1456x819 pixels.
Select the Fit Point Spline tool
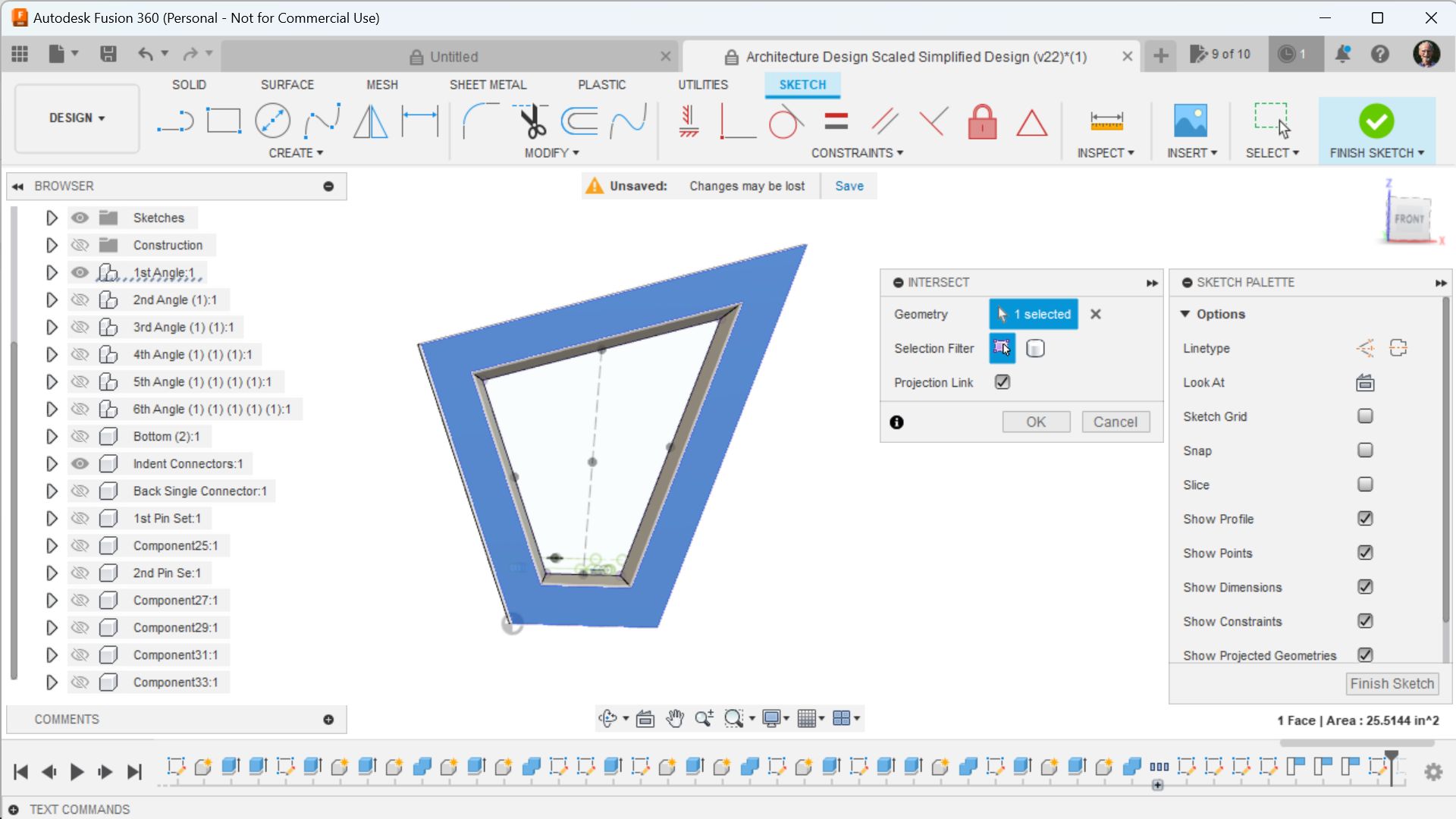pos(322,121)
